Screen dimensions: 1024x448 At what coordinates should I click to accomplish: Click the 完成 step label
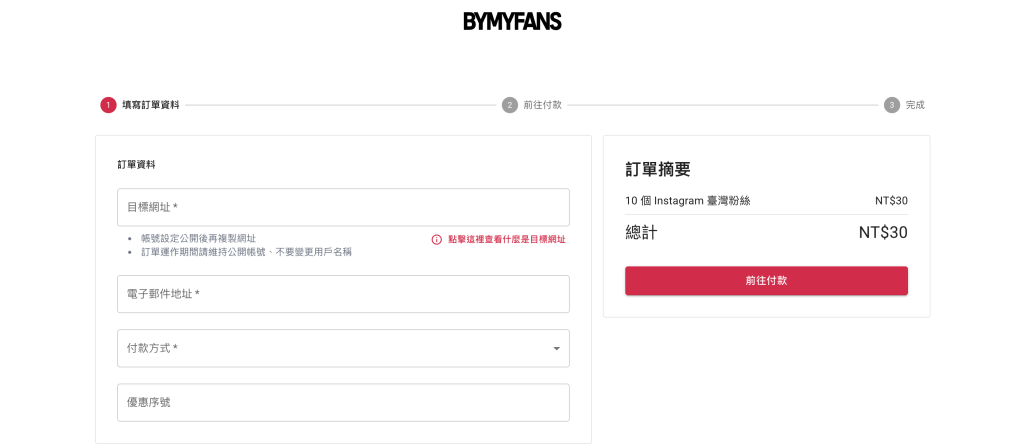tap(915, 105)
